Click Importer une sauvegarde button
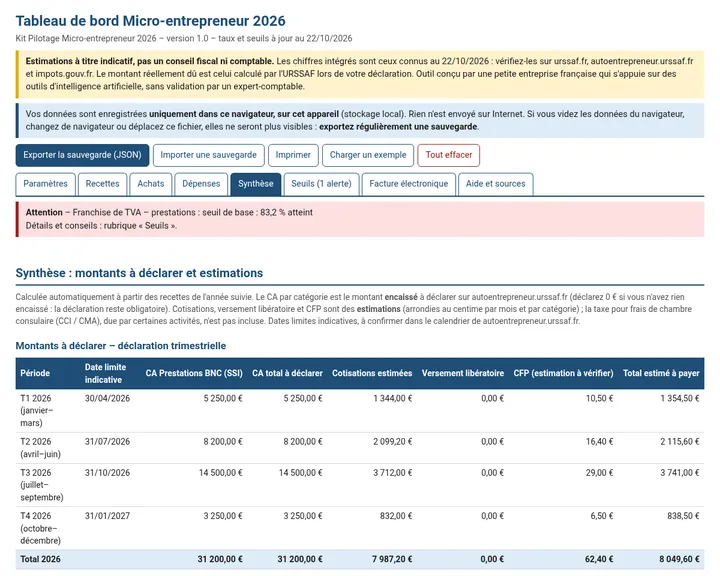720x576 pixels. [x=208, y=155]
